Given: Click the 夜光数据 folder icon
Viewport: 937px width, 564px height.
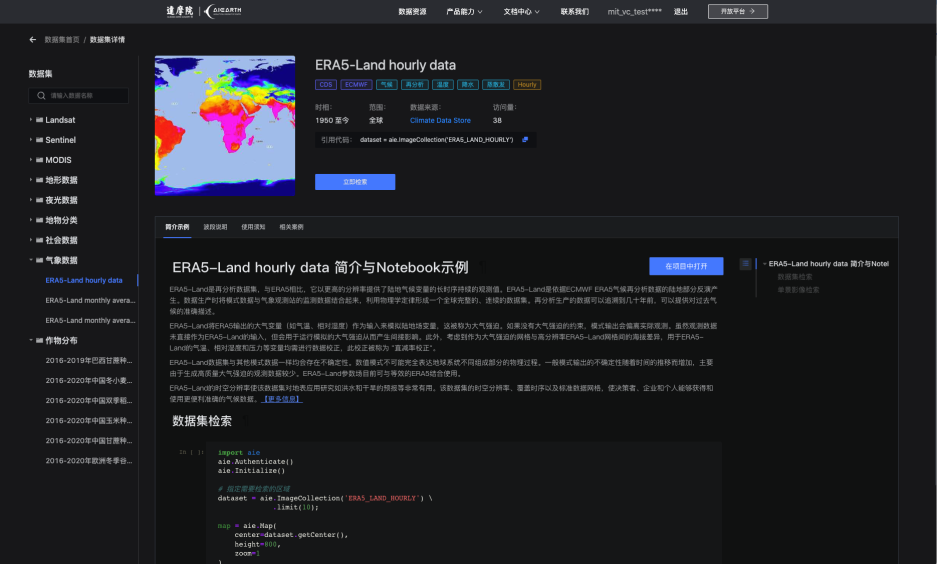Looking at the screenshot, I should 39,200.
